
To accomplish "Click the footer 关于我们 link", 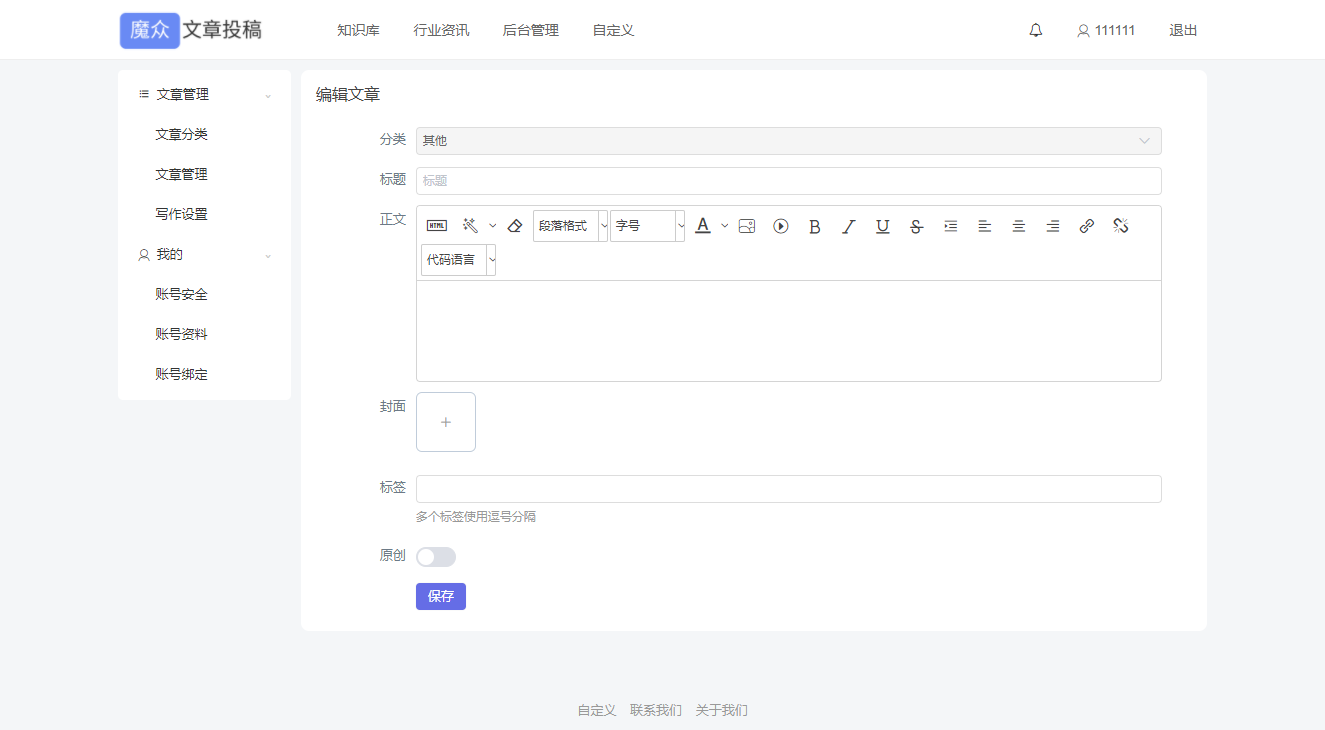I will [x=722, y=711].
